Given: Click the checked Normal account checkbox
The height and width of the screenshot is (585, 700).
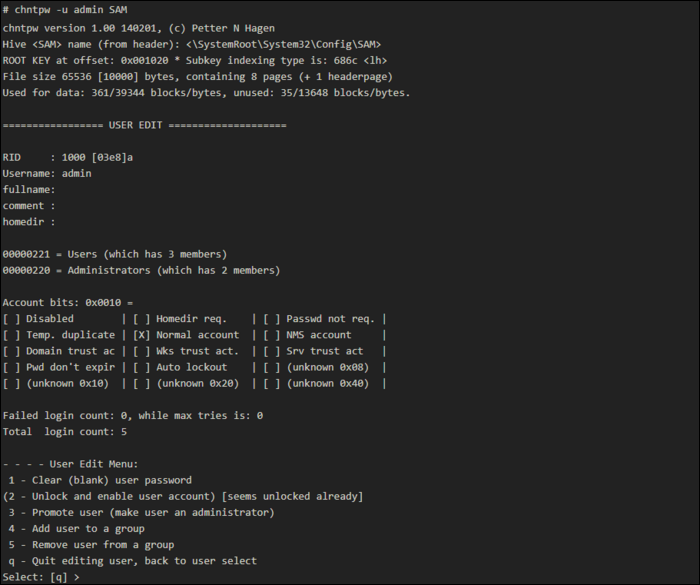Looking at the screenshot, I should (142, 335).
